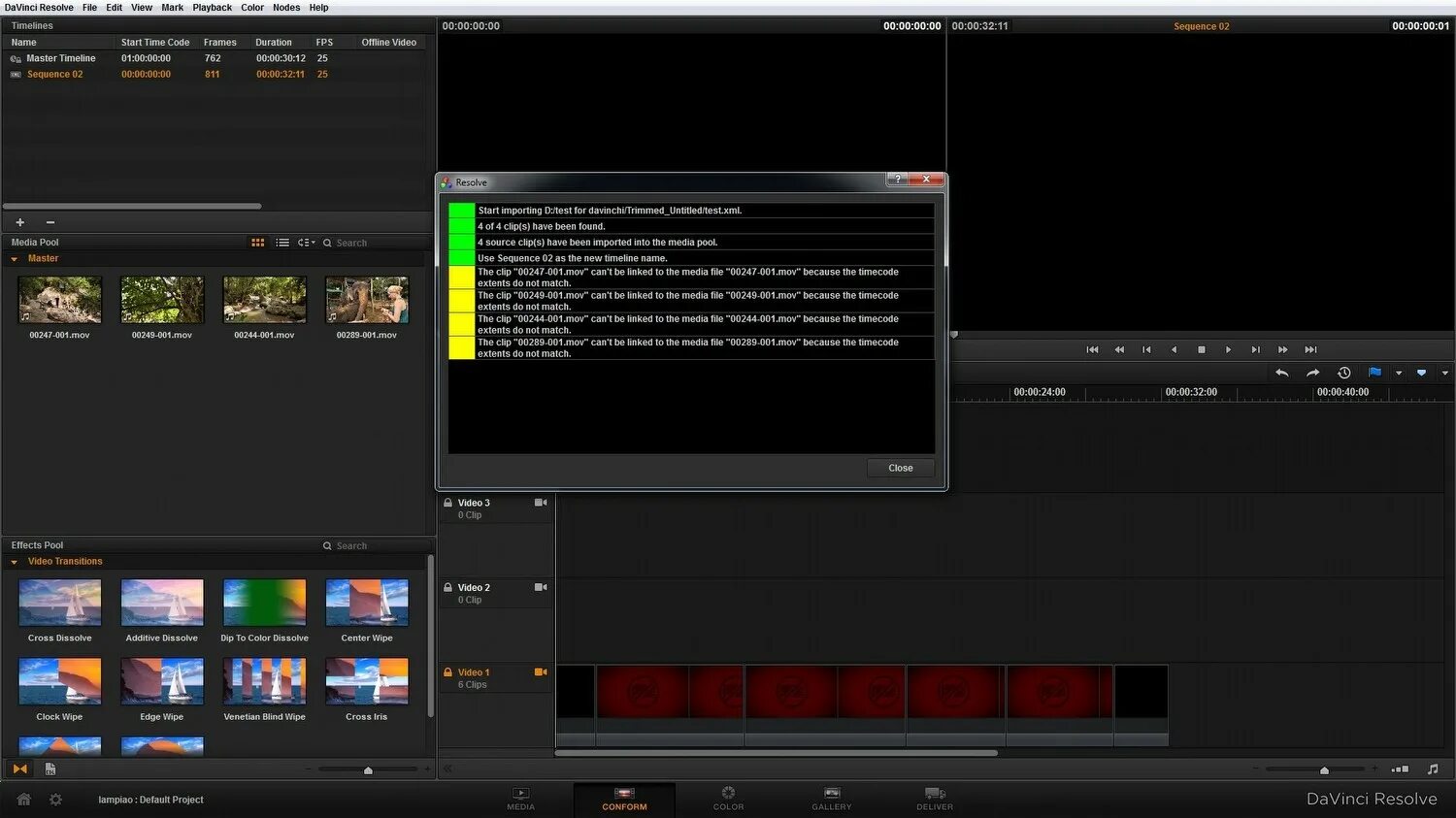Open the MEDIA page

pyautogui.click(x=520, y=800)
